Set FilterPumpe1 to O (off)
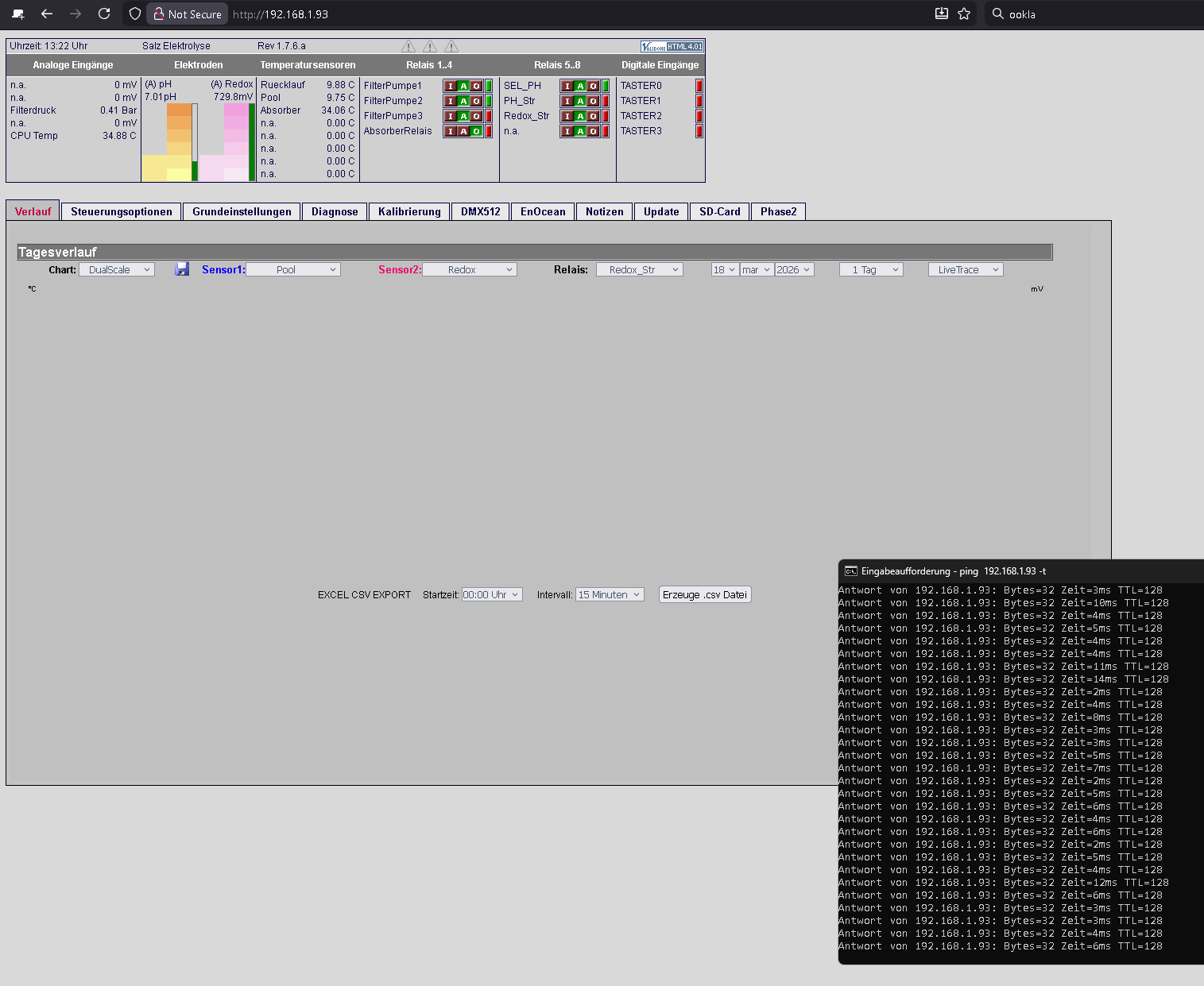The height and width of the screenshot is (986, 1204). (476, 86)
